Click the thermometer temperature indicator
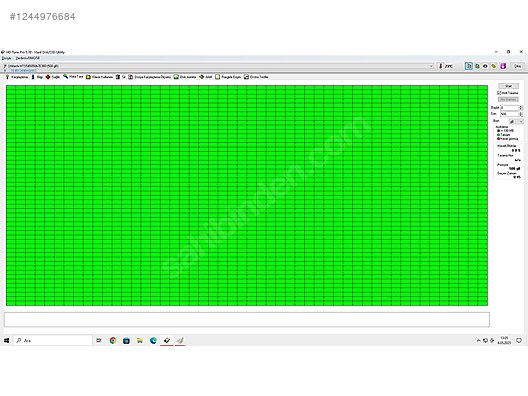 point(440,66)
